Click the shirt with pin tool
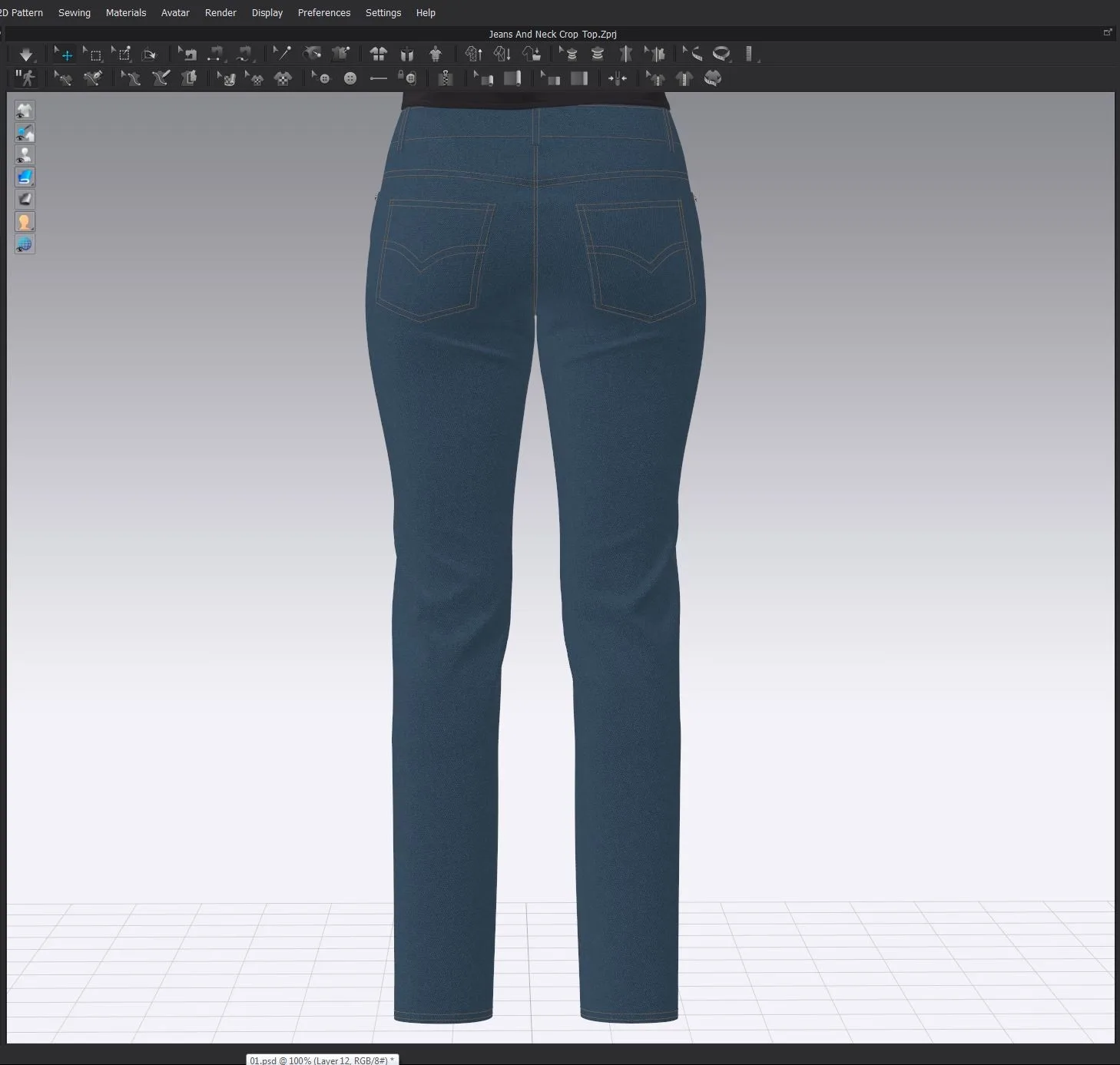The width and height of the screenshot is (1120, 1065). point(340,54)
